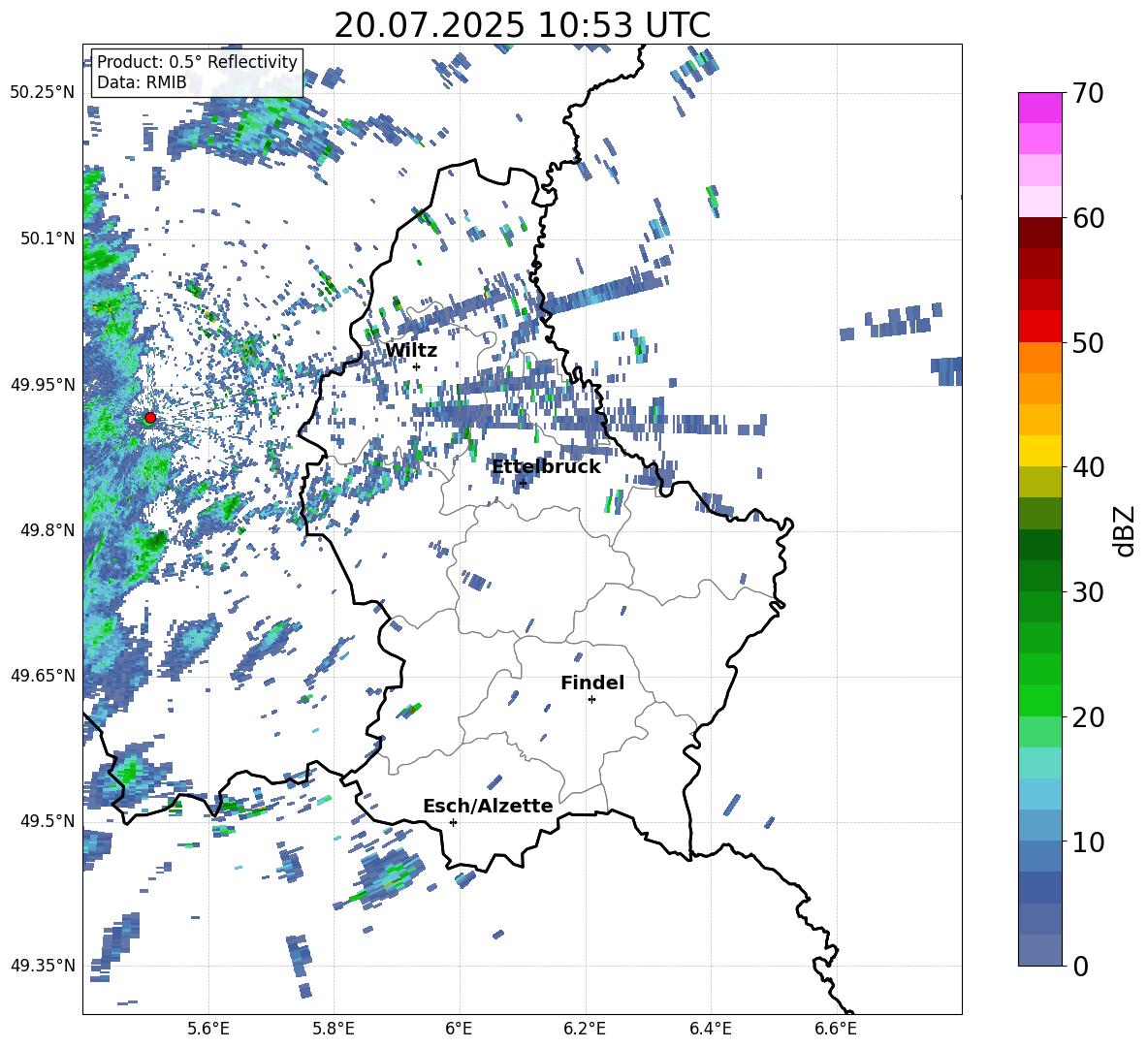Image resolution: width=1148 pixels, height=1048 pixels.
Task: Click the title 20.07.2025 10:53 UTC
Action: click(x=522, y=25)
